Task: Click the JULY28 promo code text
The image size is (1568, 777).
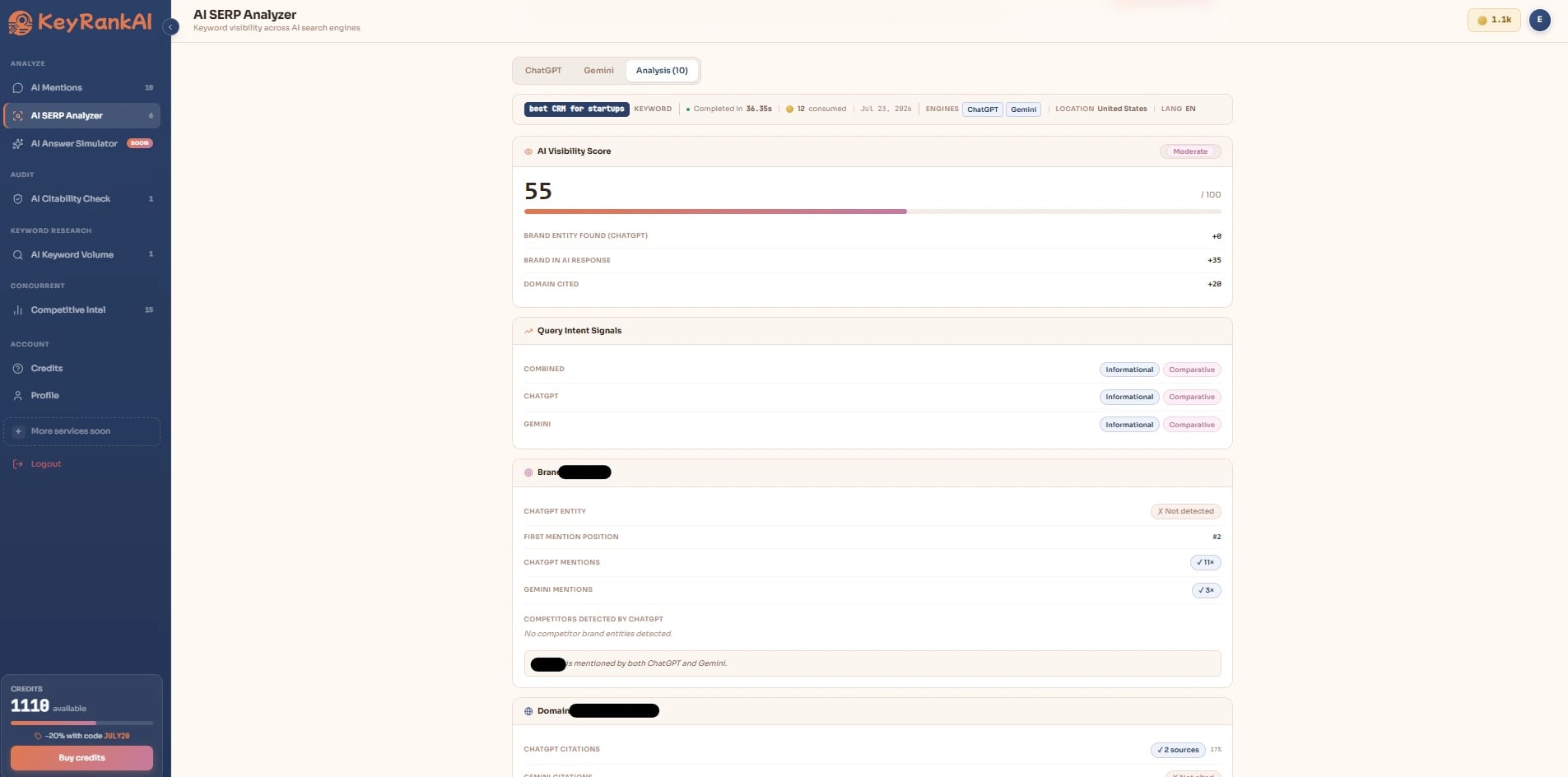Action: [117, 736]
